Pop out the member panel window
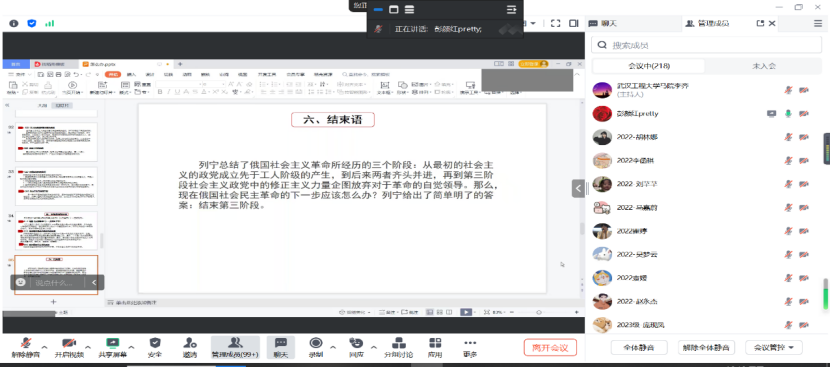831x367 pixels. pyautogui.click(x=760, y=23)
